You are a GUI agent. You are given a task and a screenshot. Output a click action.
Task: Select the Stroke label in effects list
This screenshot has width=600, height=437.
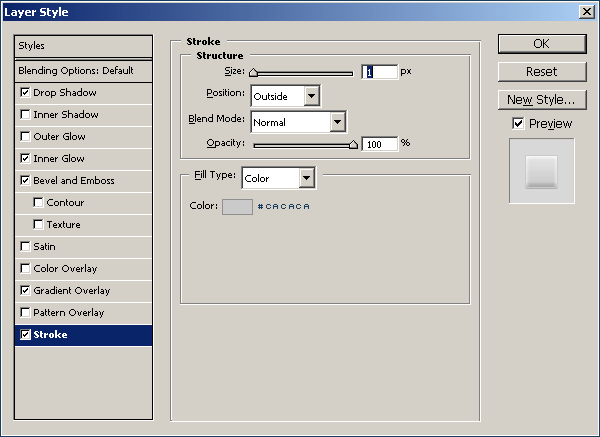coord(50,334)
